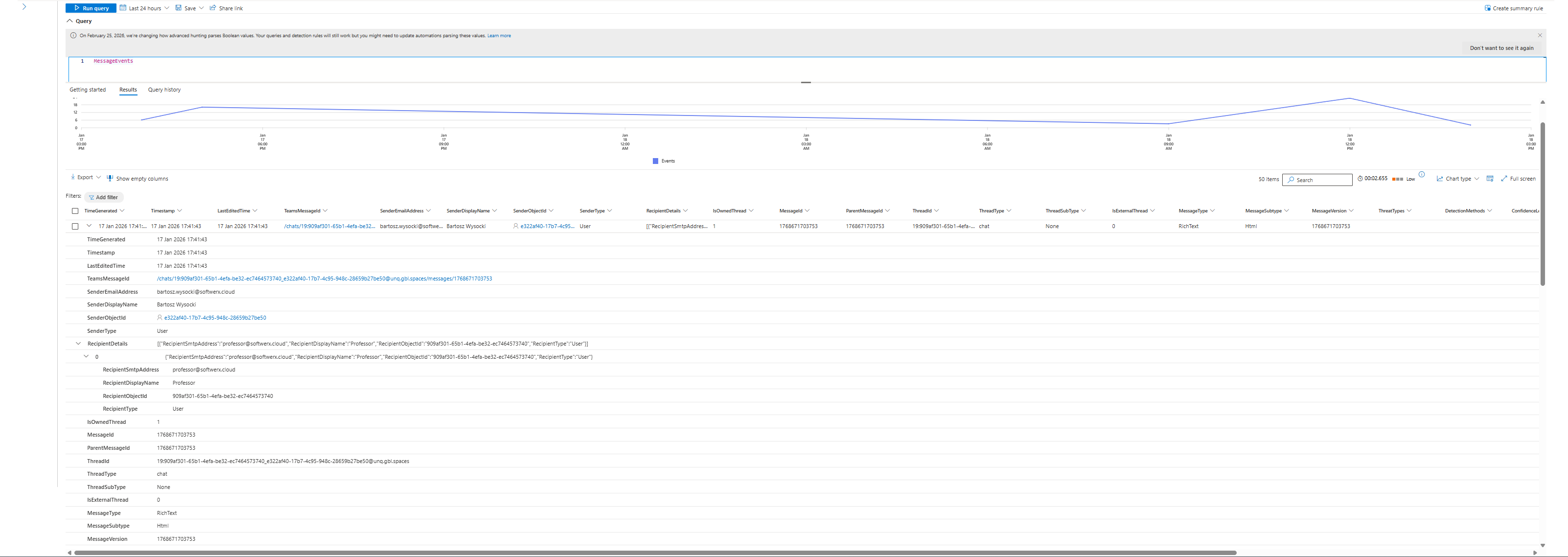Switch to the Query history tab
1568x557 pixels.
[x=164, y=90]
